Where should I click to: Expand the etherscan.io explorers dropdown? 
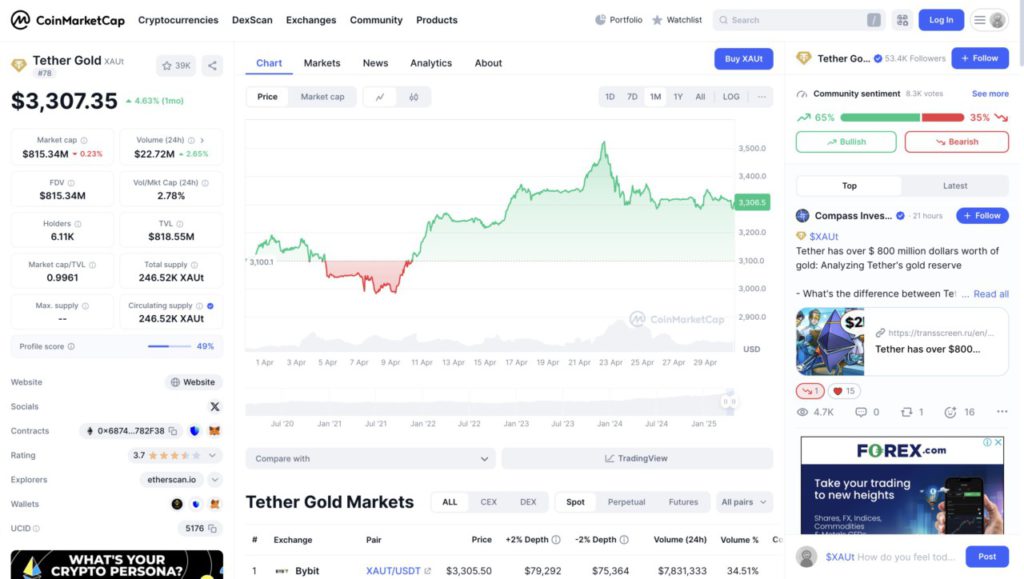(x=213, y=480)
